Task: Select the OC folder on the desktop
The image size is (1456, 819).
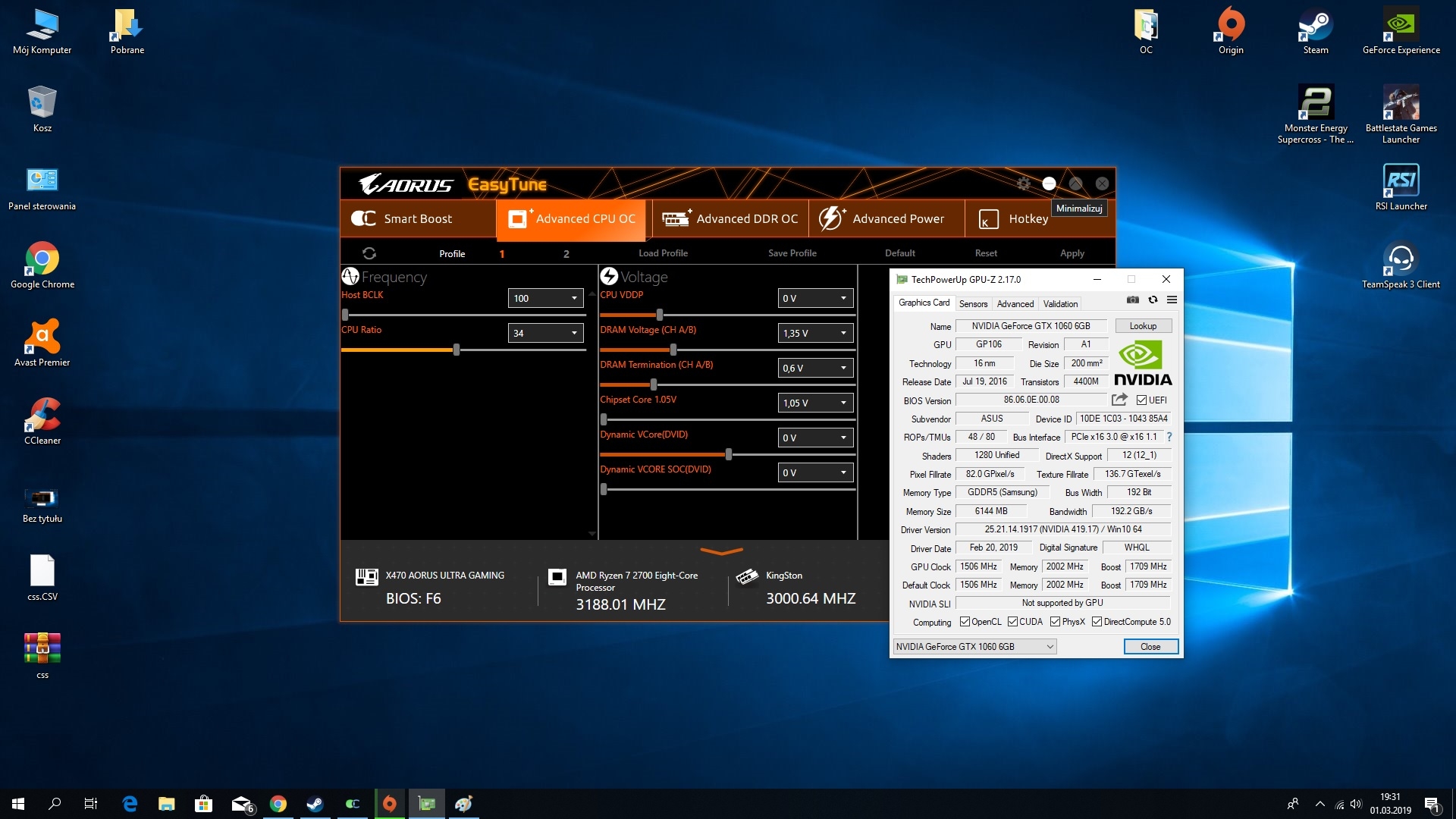Action: coord(1146,32)
